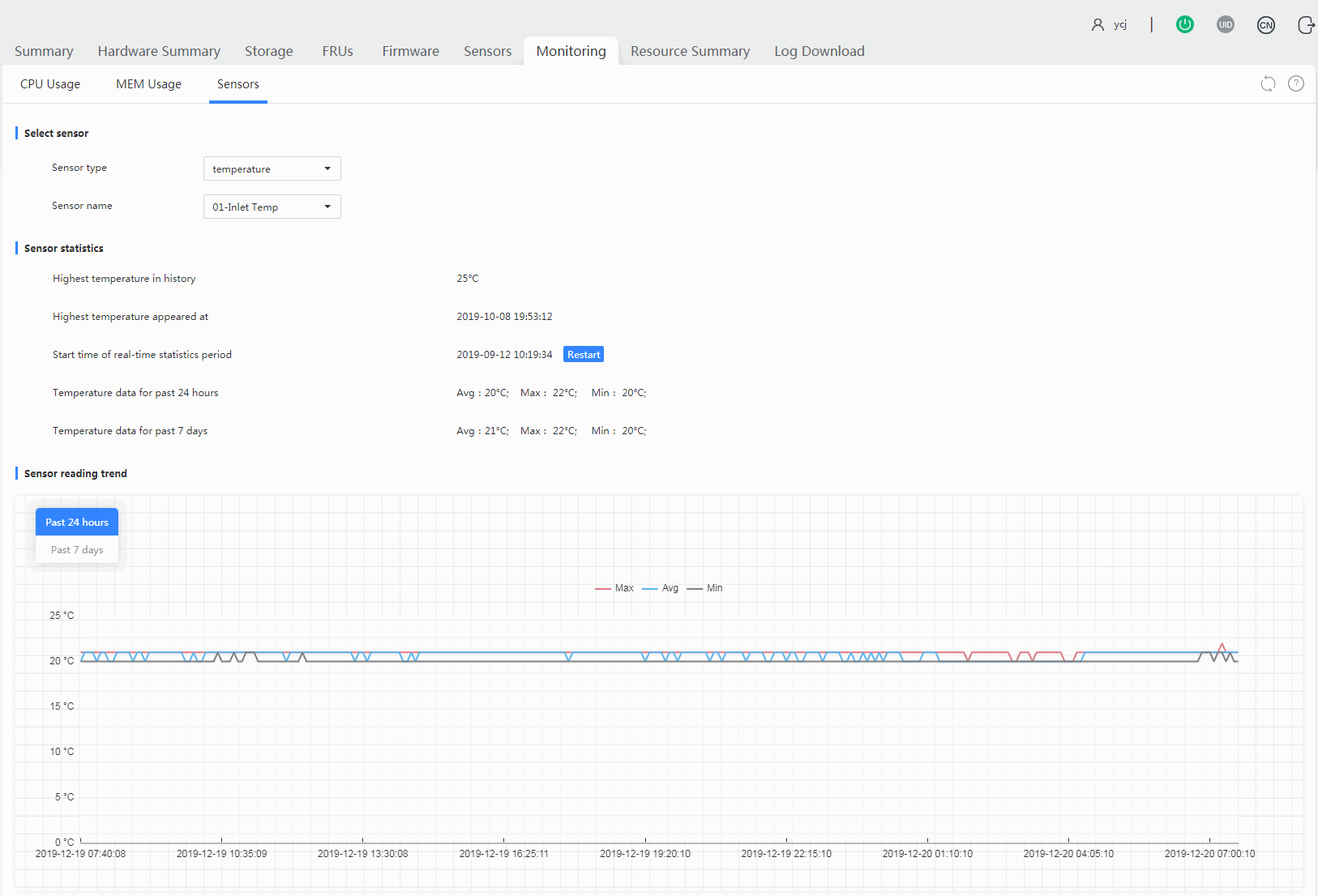1318x896 pixels.
Task: Refresh the page with the refresh icon
Action: 1269,83
